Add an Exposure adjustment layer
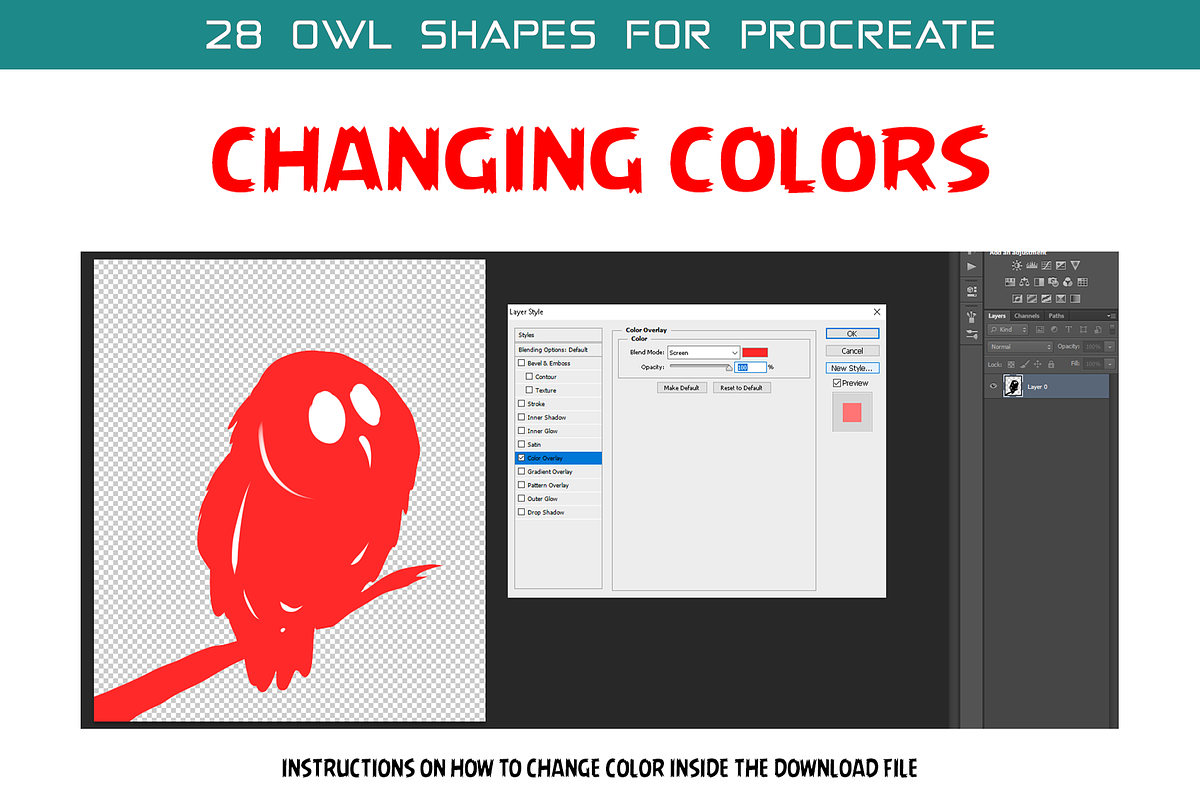Viewport: 1200px width, 800px height. (1061, 265)
